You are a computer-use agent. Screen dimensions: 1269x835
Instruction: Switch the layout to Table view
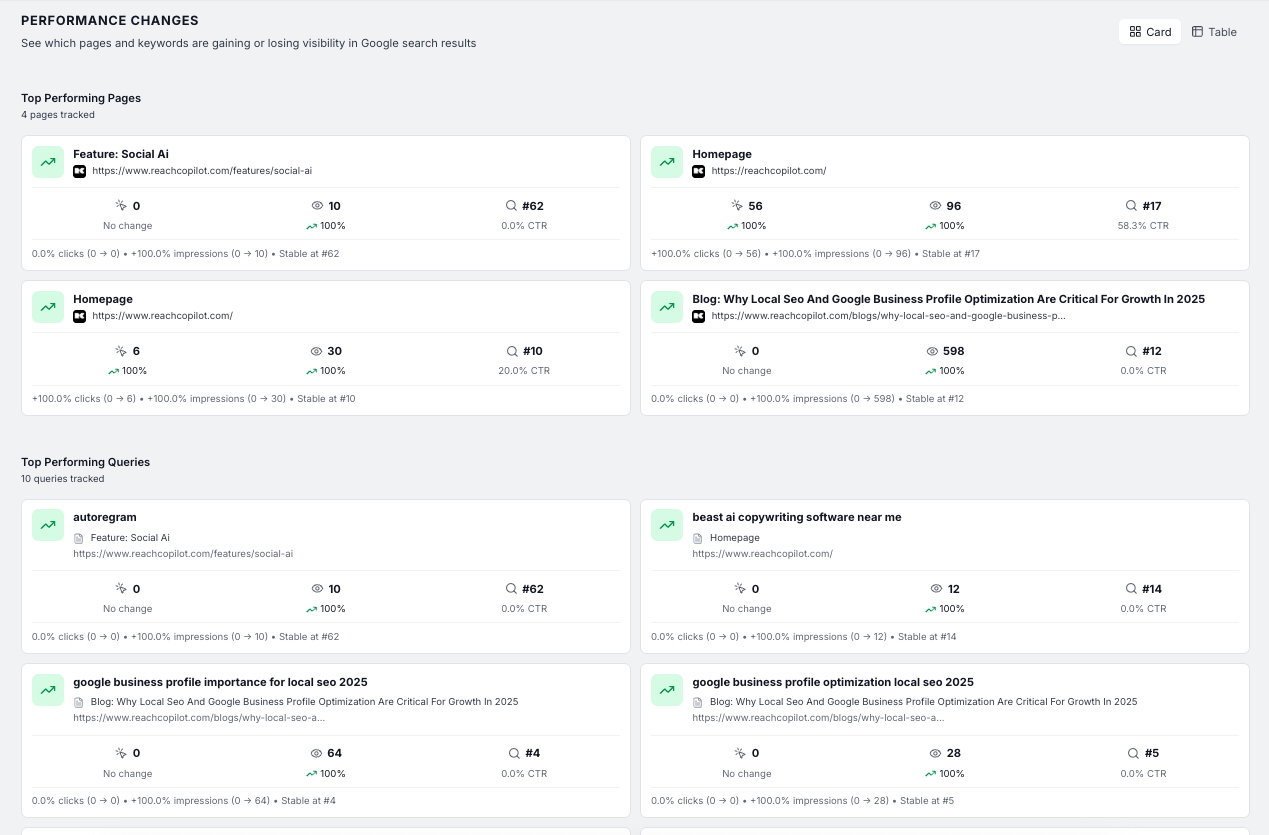coord(1213,31)
